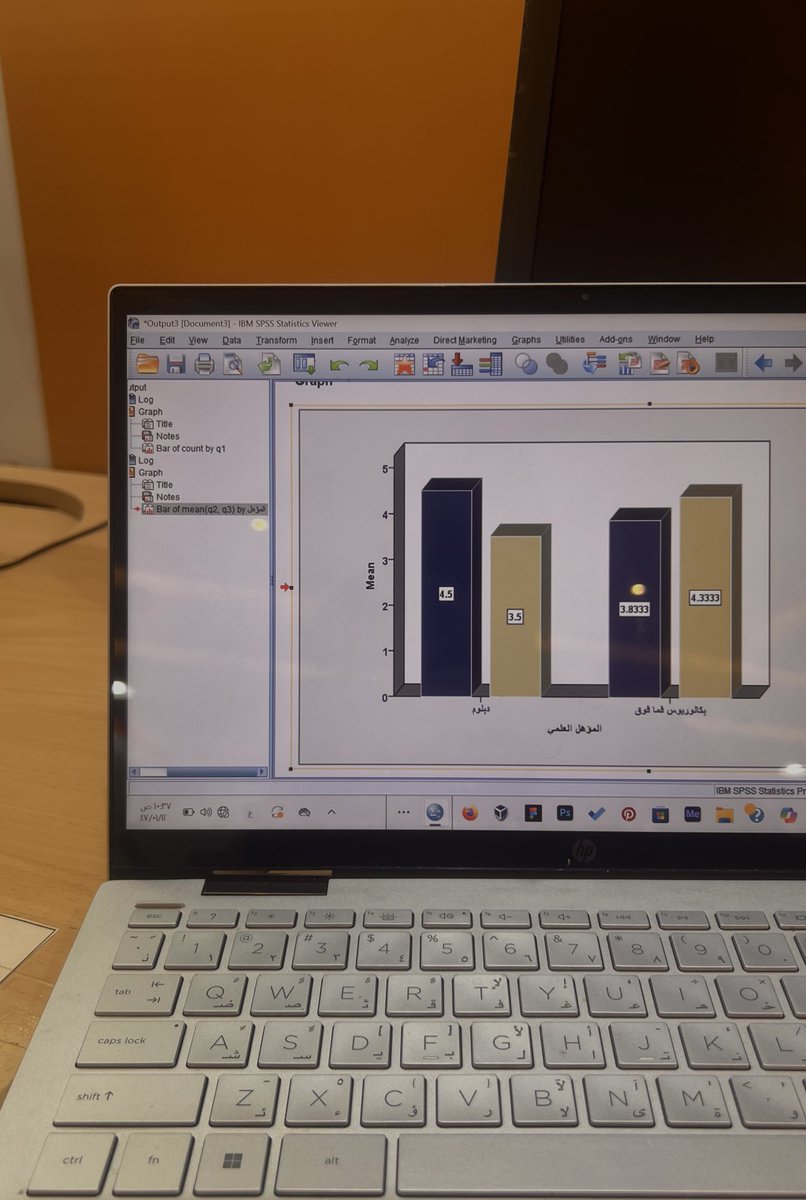Demote item with the dark right arrow

(793, 363)
